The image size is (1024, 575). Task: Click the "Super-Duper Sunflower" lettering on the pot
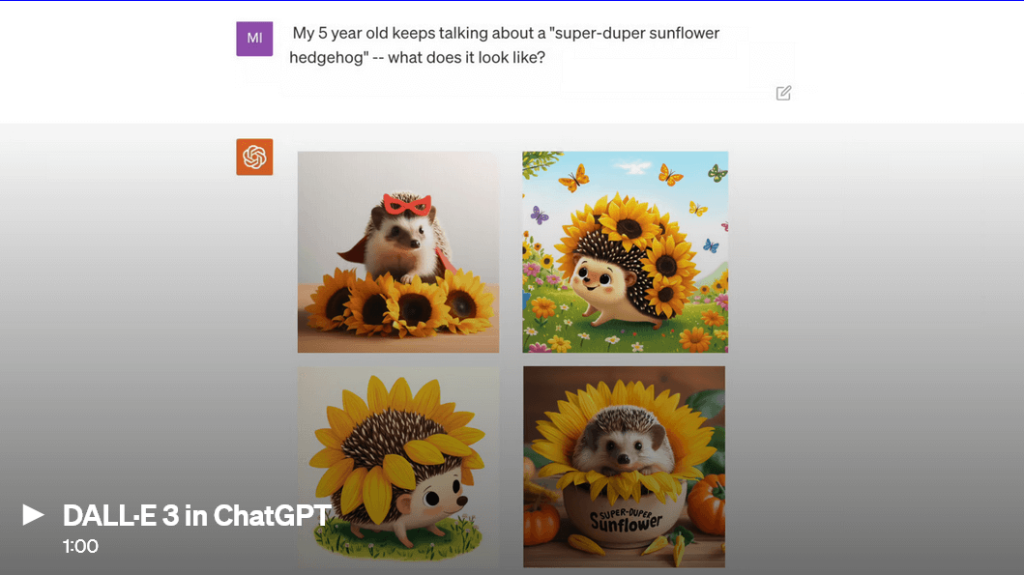click(x=626, y=519)
